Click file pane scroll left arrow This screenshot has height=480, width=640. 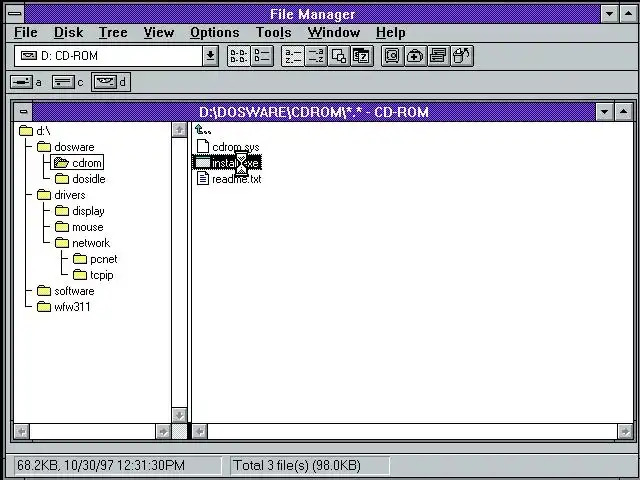pyautogui.click(x=200, y=431)
